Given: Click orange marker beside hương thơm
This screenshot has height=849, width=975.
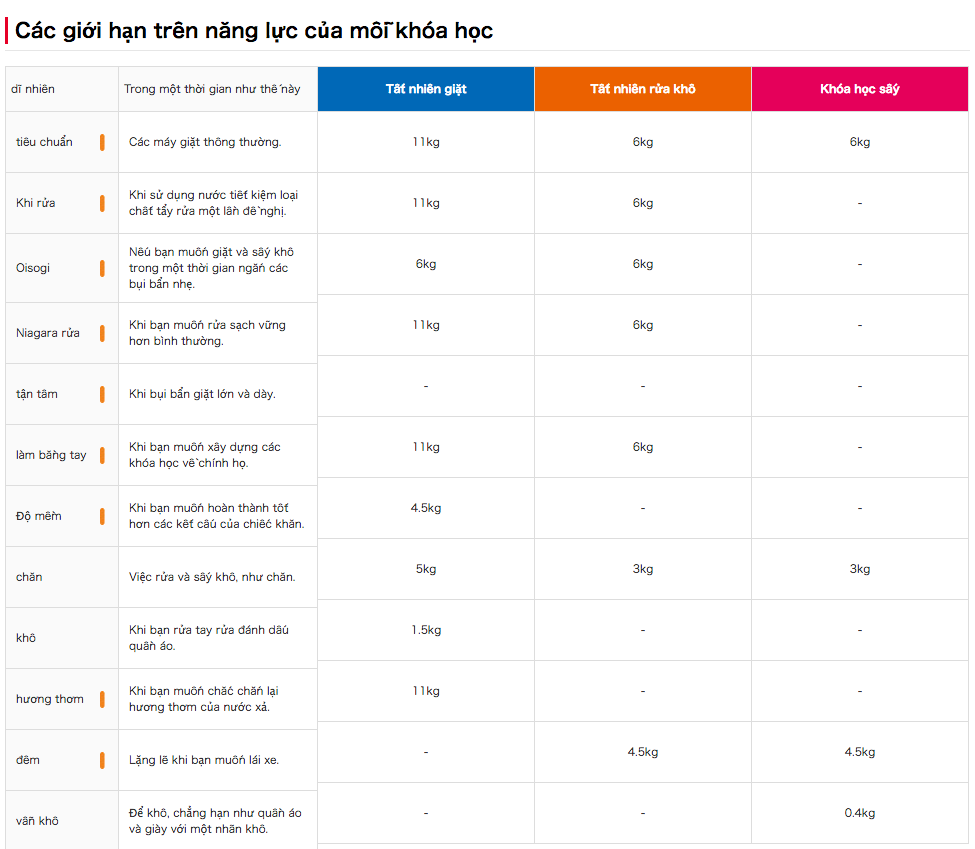Looking at the screenshot, I should (102, 699).
